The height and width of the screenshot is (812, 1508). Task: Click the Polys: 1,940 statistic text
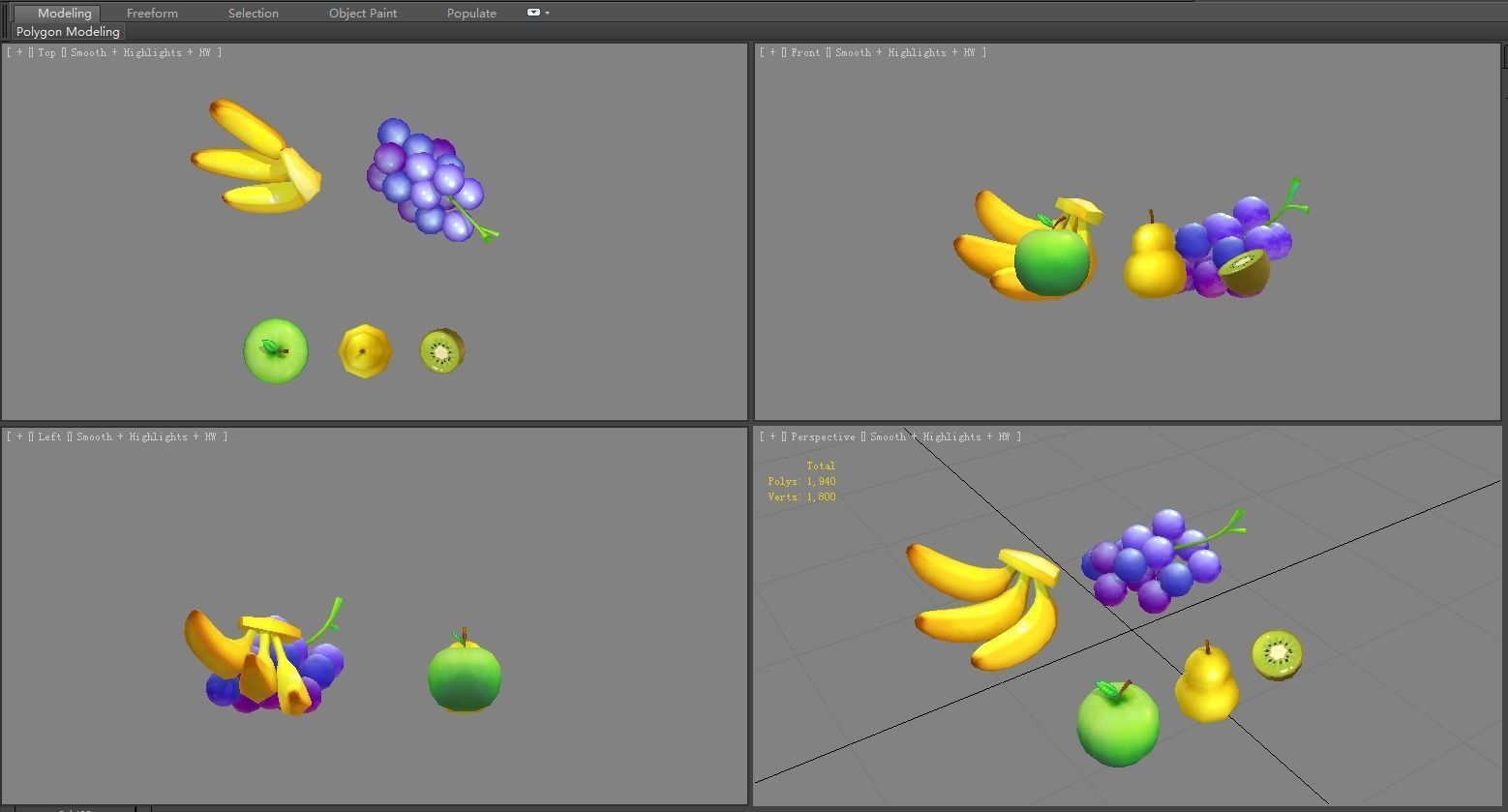[801, 481]
